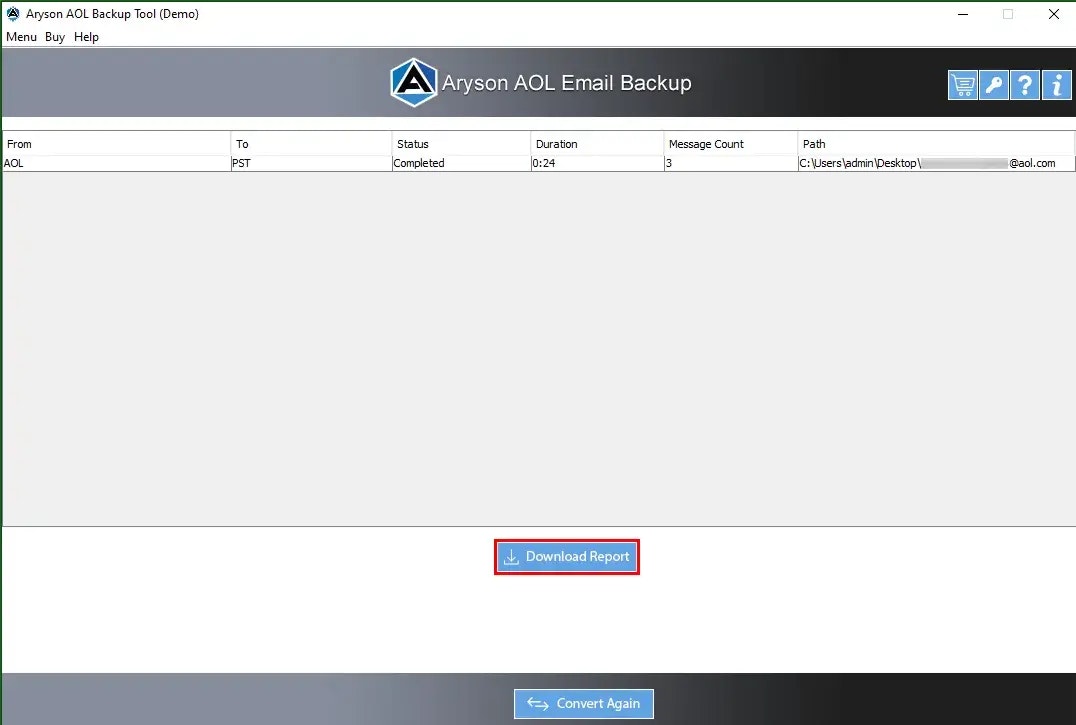Select the From column header

pyautogui.click(x=117, y=144)
